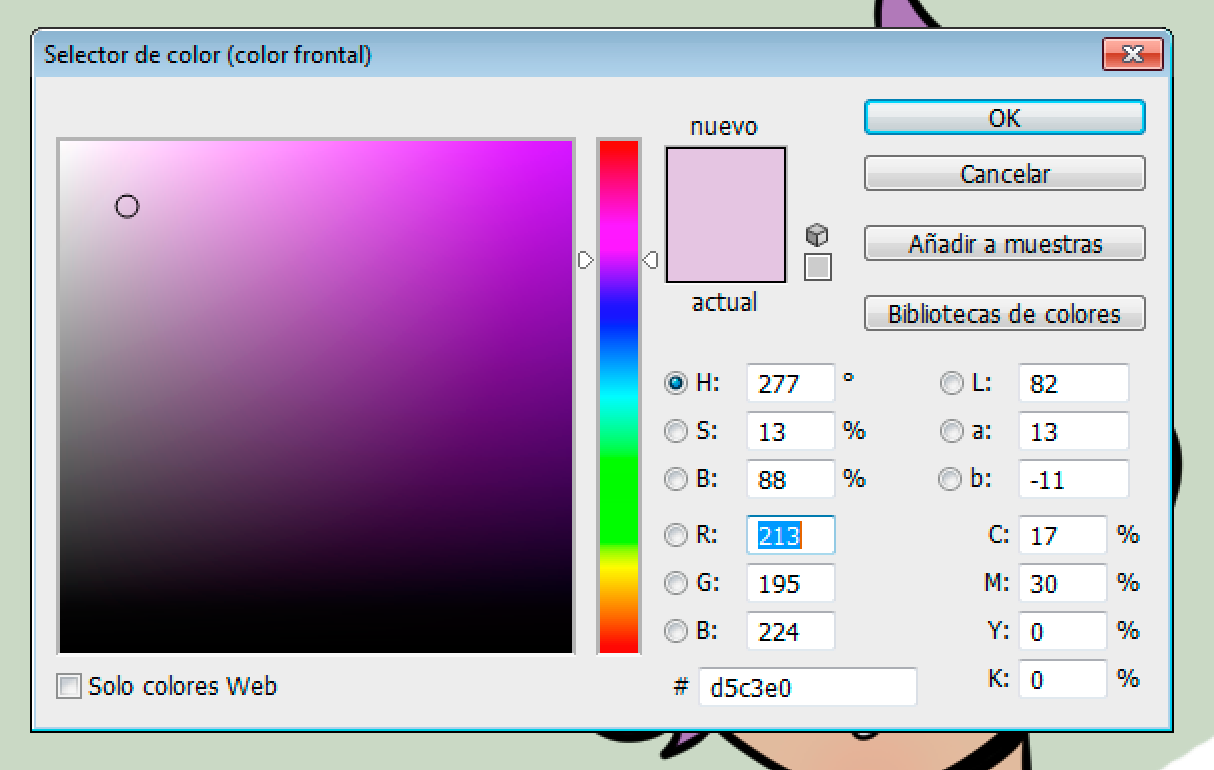
Task: Click the S field showing 13 percent
Action: pos(790,432)
